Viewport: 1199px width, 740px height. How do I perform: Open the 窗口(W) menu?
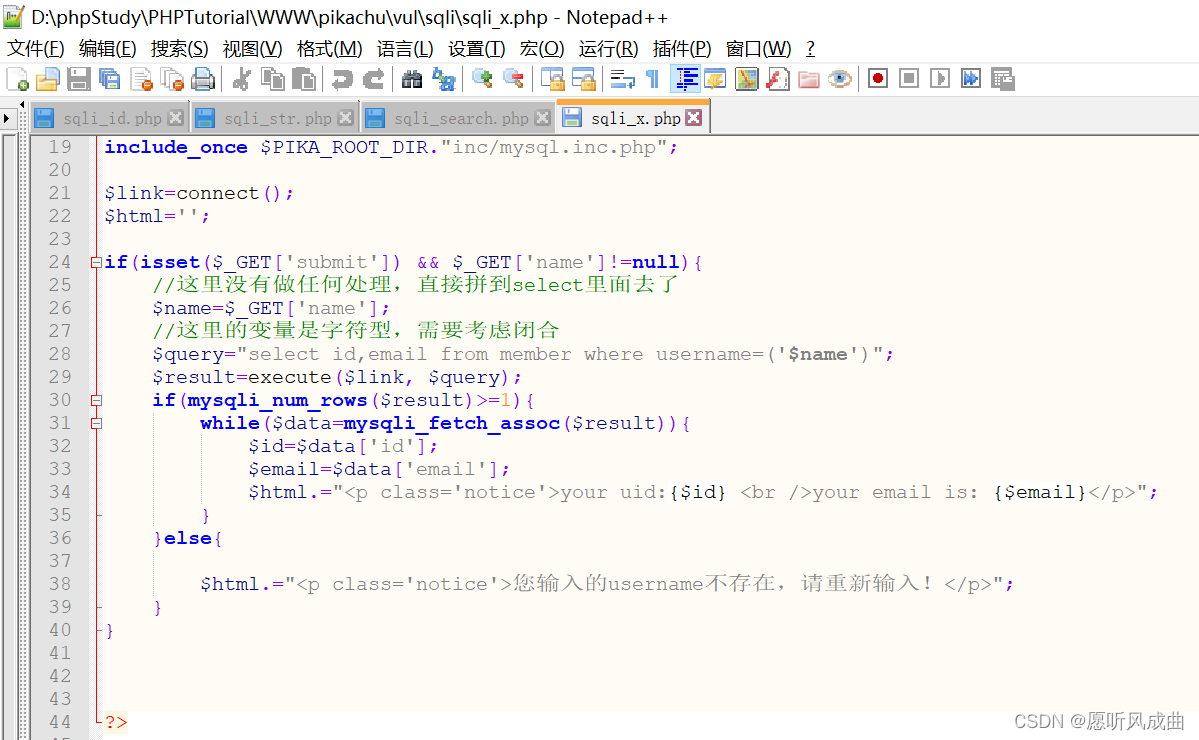click(x=758, y=49)
